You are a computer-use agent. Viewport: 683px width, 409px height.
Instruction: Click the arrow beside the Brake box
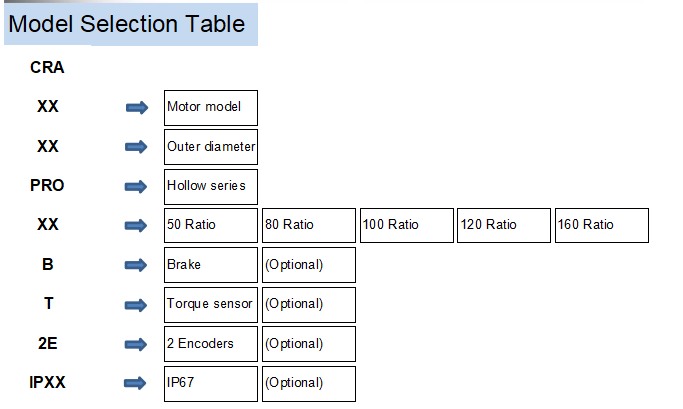point(136,265)
